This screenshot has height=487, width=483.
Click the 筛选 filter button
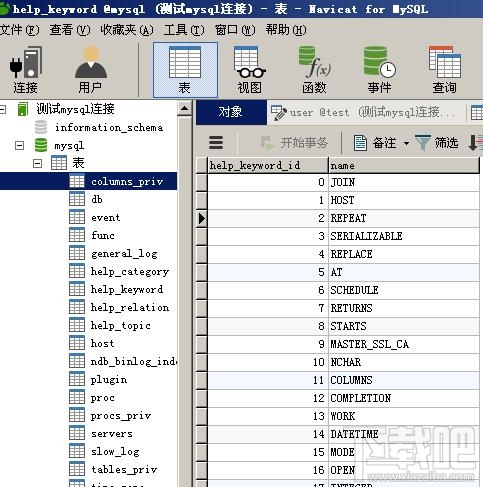click(437, 143)
